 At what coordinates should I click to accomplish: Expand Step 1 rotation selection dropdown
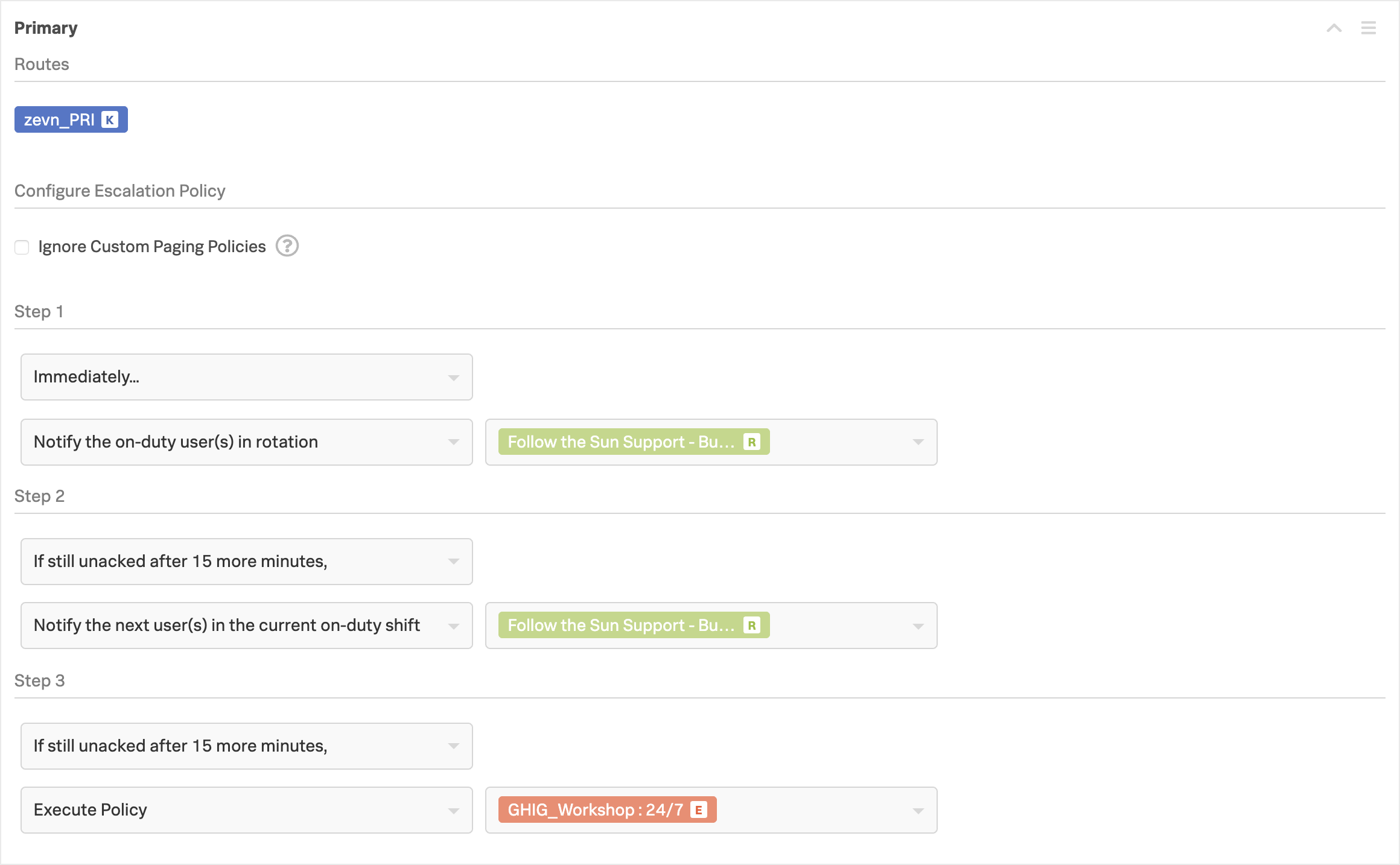pos(918,442)
